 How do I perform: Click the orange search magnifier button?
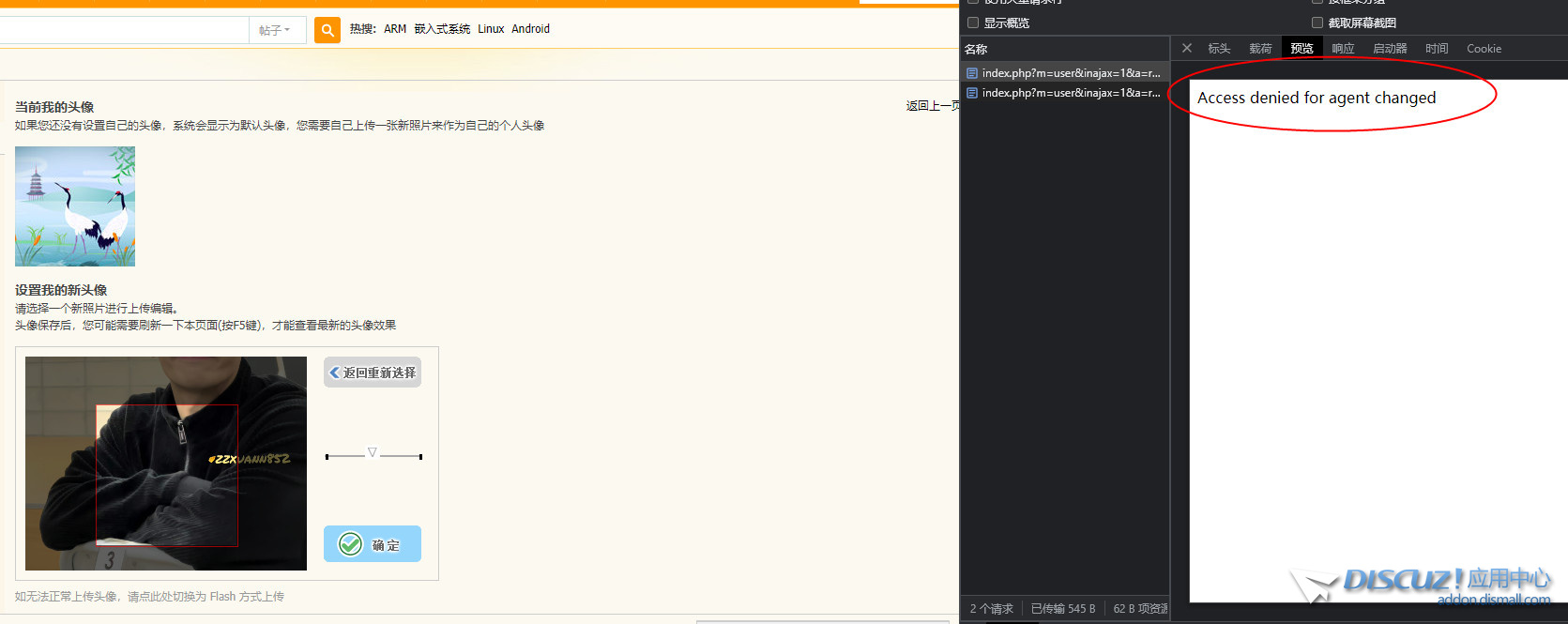[x=327, y=30]
